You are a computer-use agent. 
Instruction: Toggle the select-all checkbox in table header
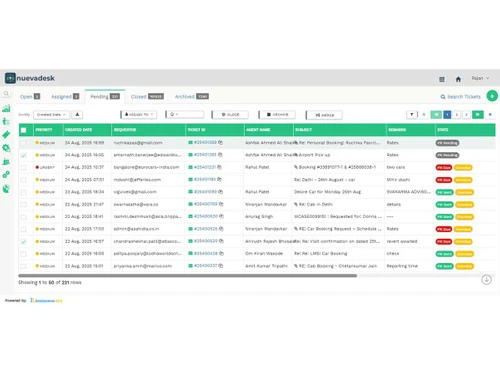24,130
